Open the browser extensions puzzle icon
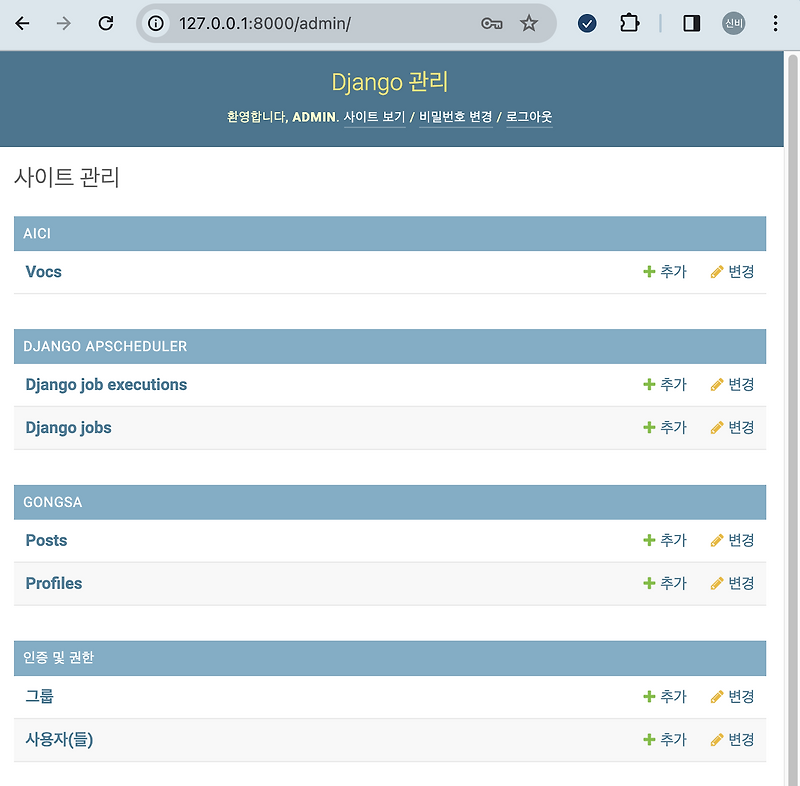 tap(631, 22)
